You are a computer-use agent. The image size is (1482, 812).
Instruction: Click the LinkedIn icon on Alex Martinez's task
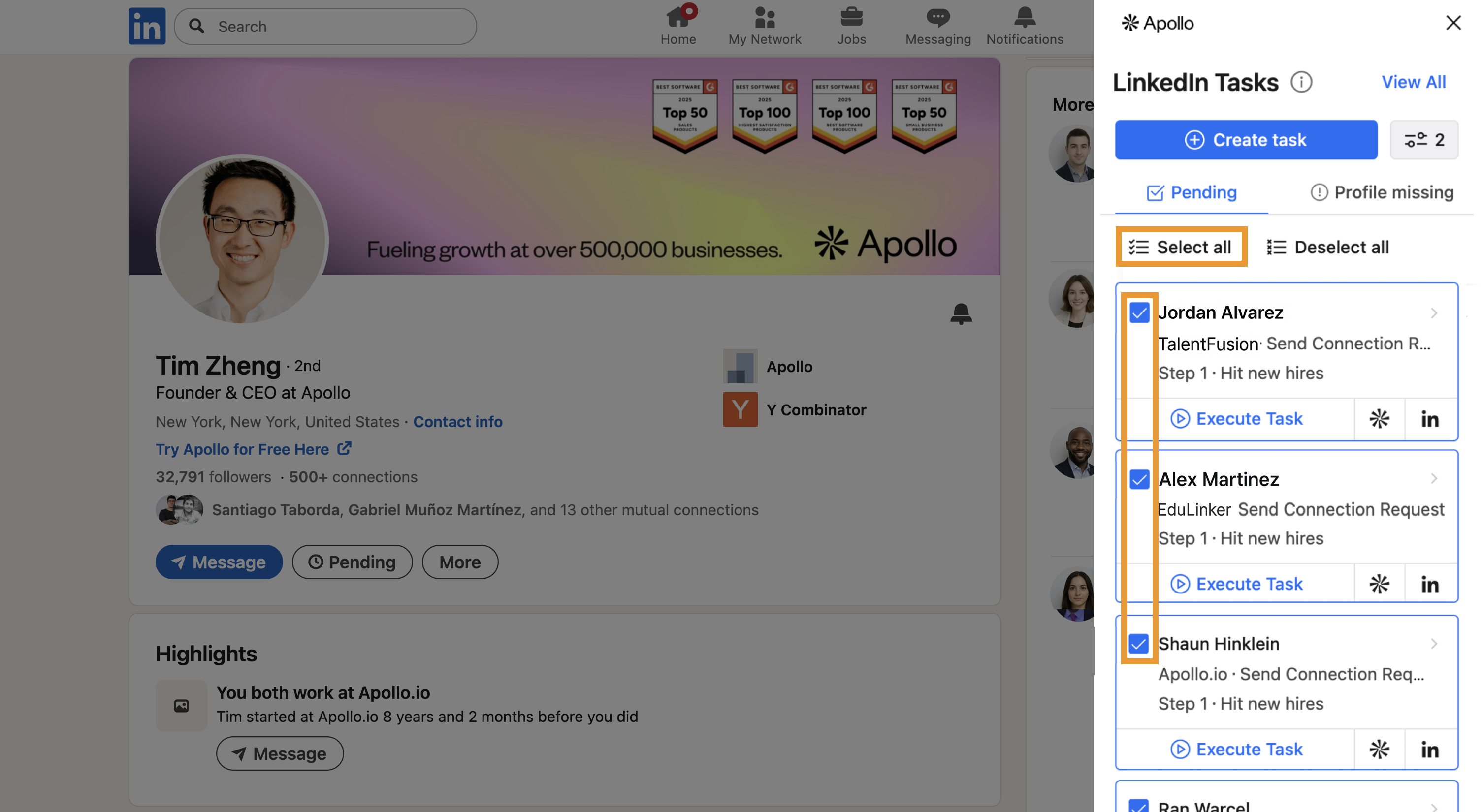[1430, 584]
